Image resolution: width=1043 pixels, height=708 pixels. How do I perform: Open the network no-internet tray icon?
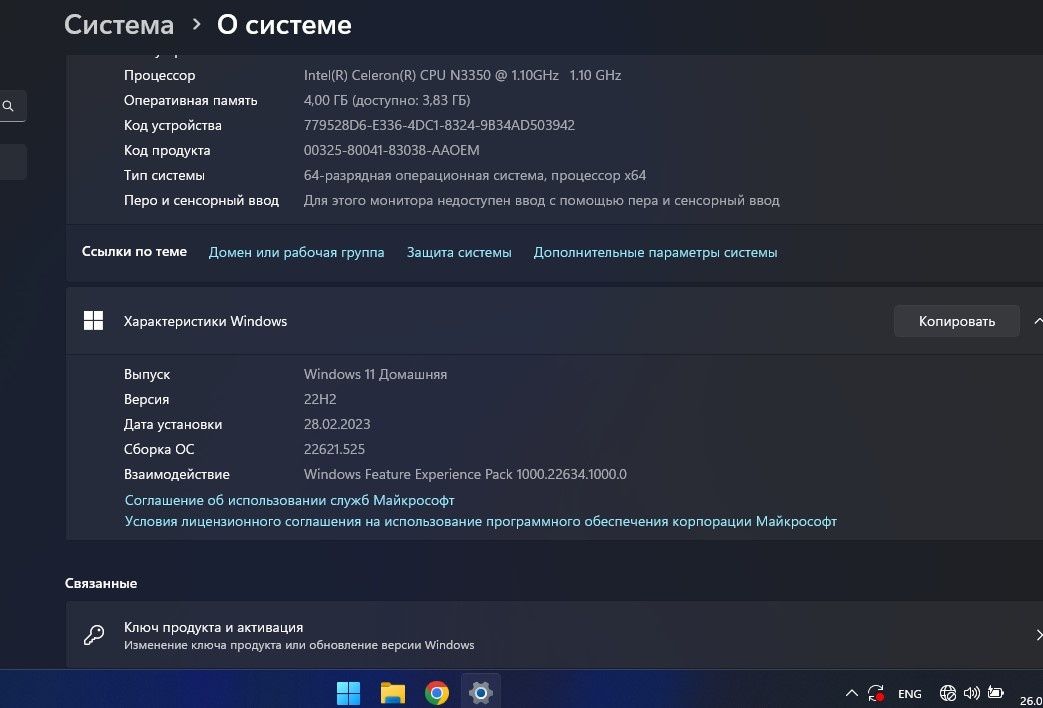948,693
